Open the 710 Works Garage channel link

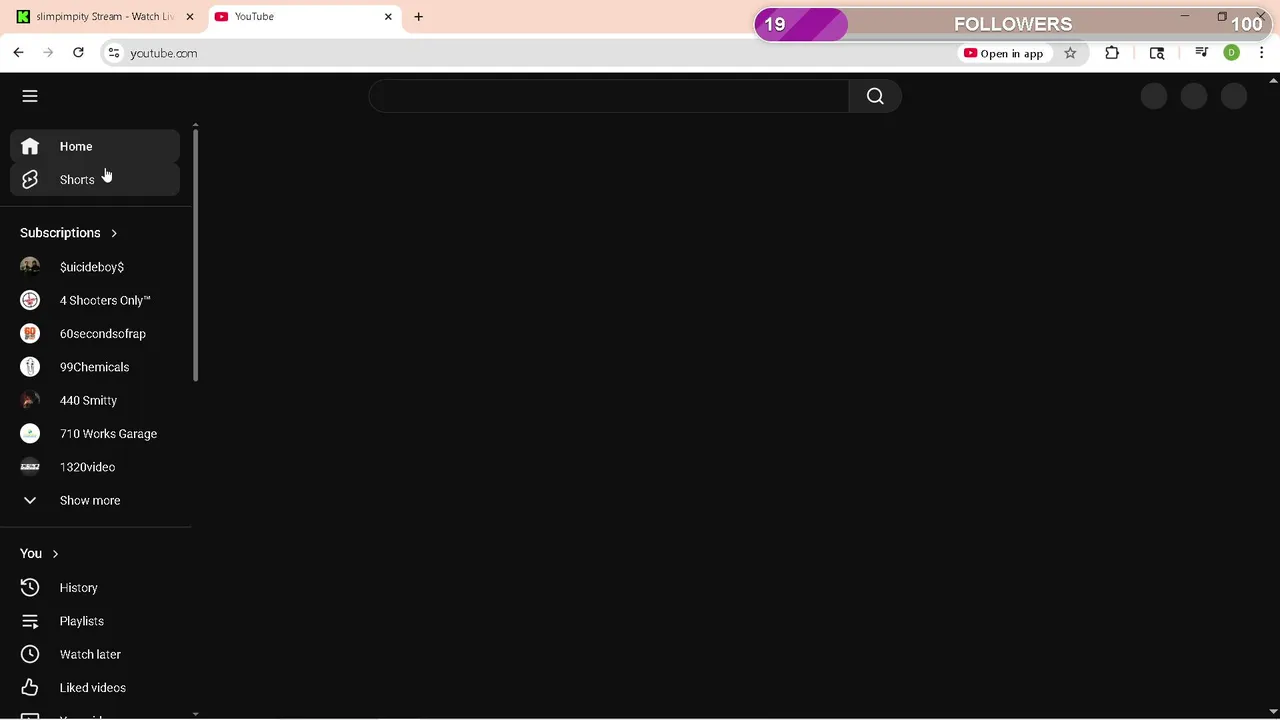click(x=108, y=434)
